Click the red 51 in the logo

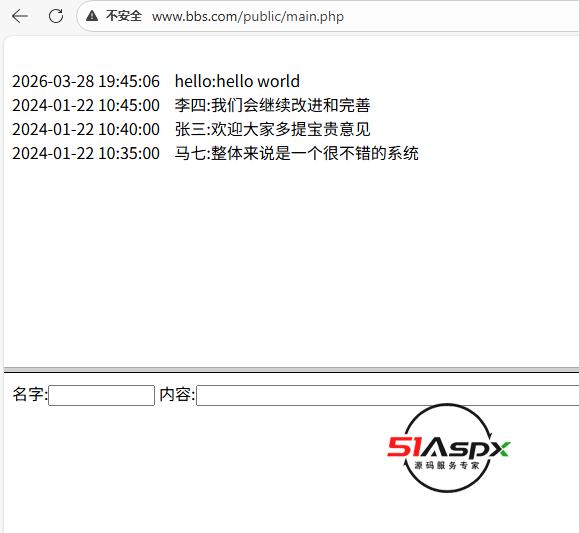tap(404, 447)
